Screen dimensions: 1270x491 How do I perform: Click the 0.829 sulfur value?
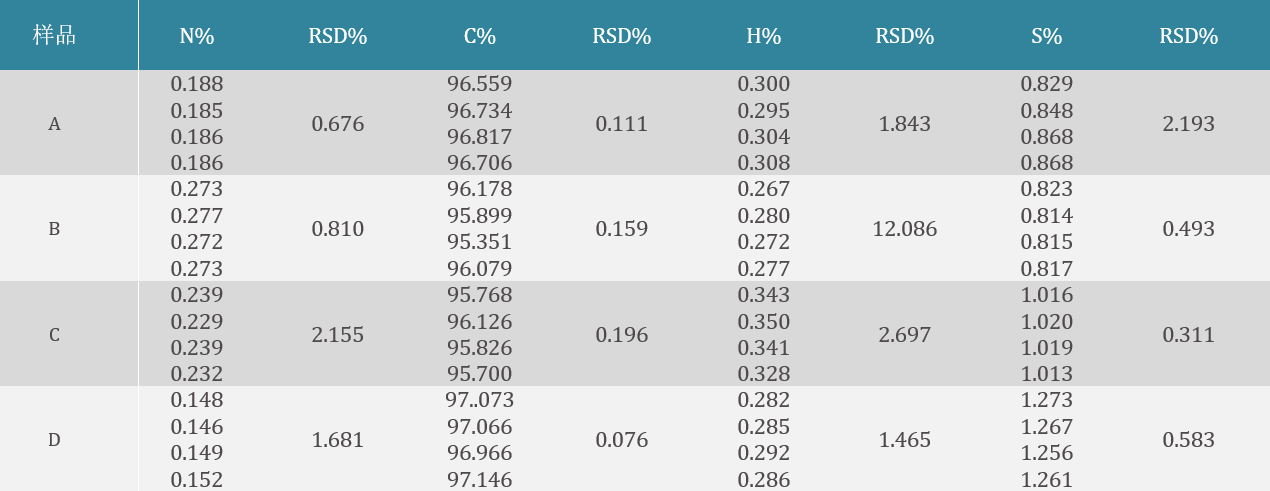(x=1046, y=84)
